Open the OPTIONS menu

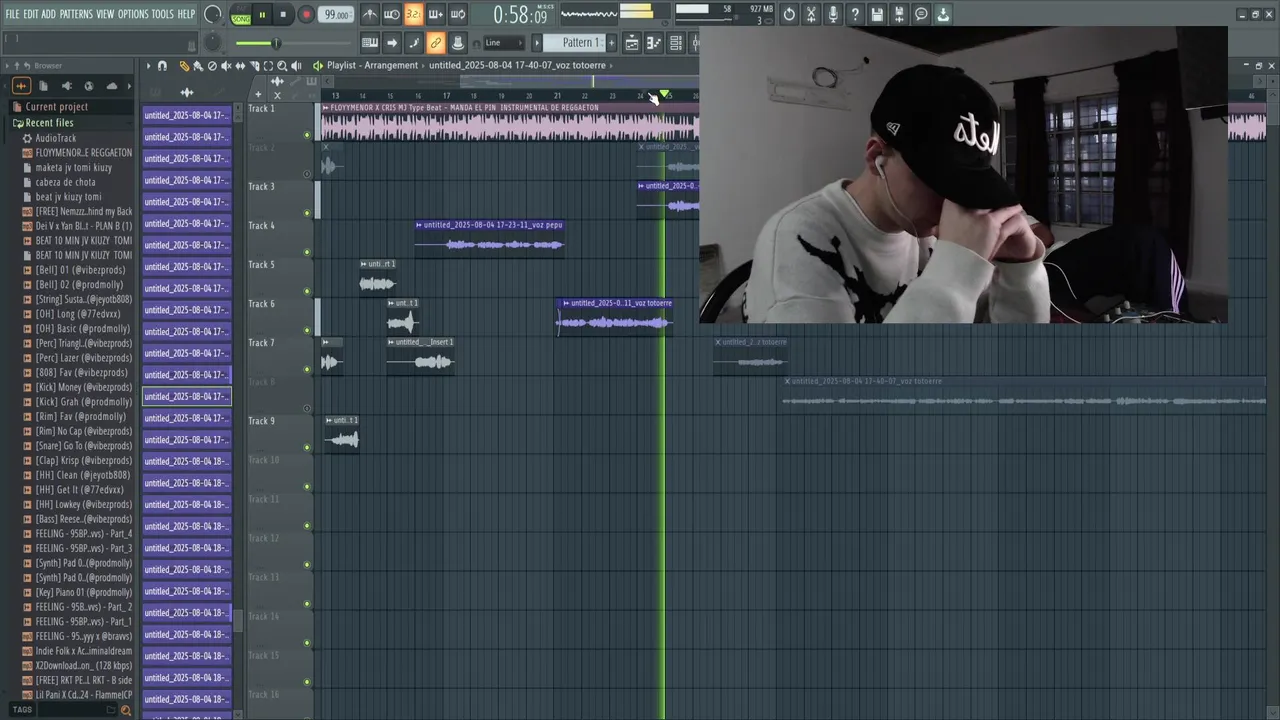click(133, 14)
